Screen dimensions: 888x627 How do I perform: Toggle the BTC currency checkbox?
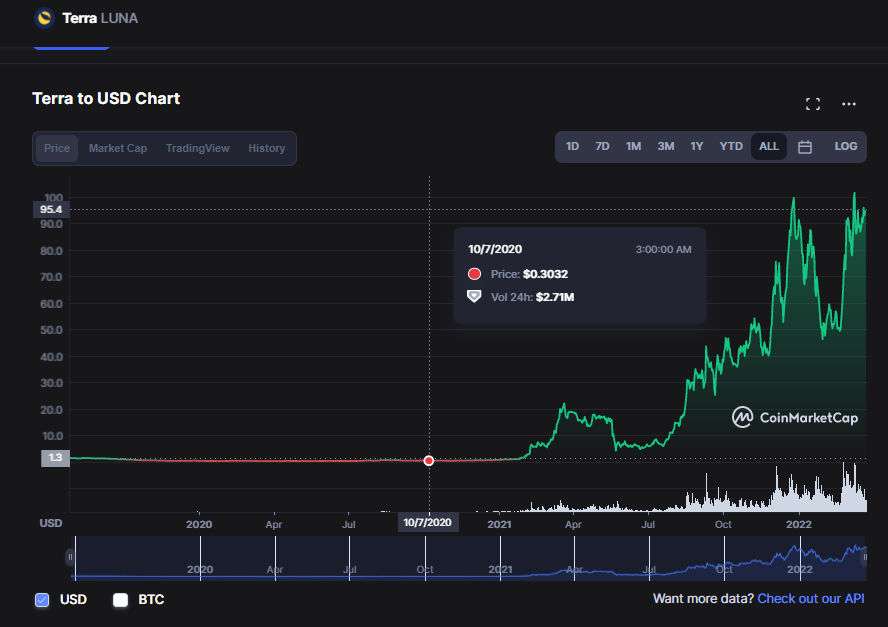121,600
